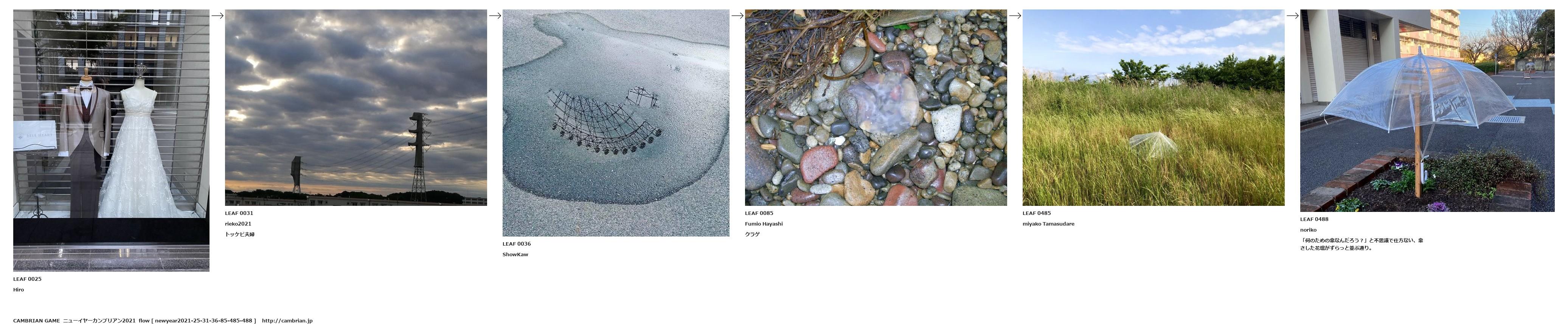Click arrow between LEAF 0031 and 0036
The height and width of the screenshot is (330, 1568).
495,16
